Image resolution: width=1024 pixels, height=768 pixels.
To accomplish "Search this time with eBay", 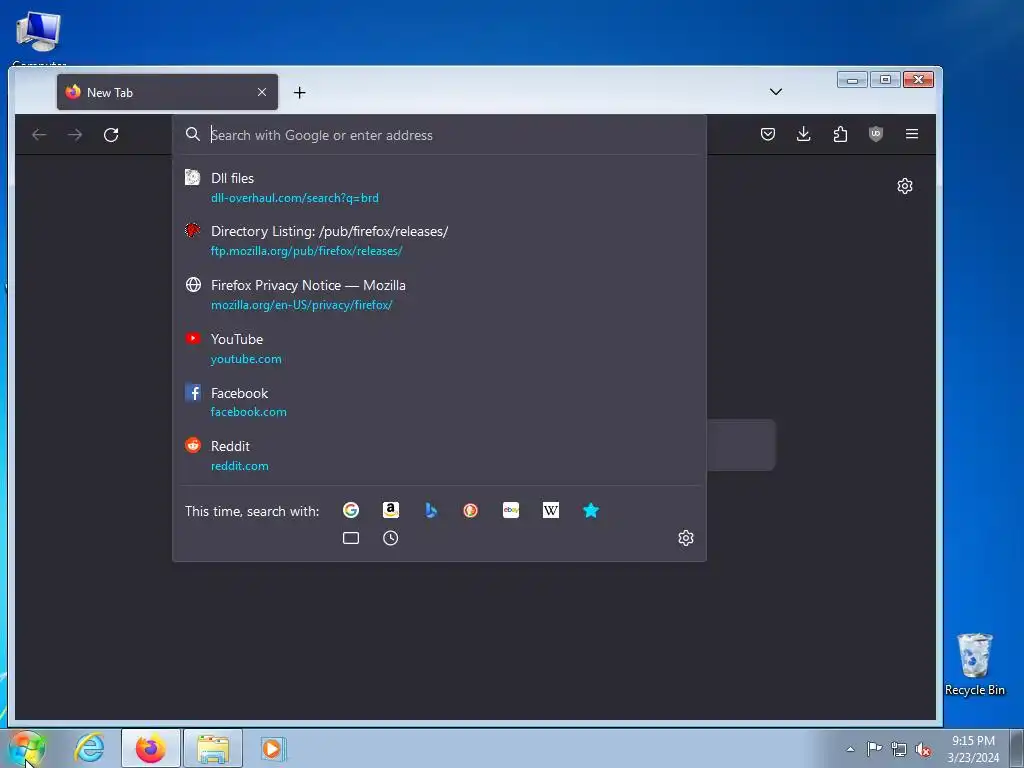I will 511,510.
